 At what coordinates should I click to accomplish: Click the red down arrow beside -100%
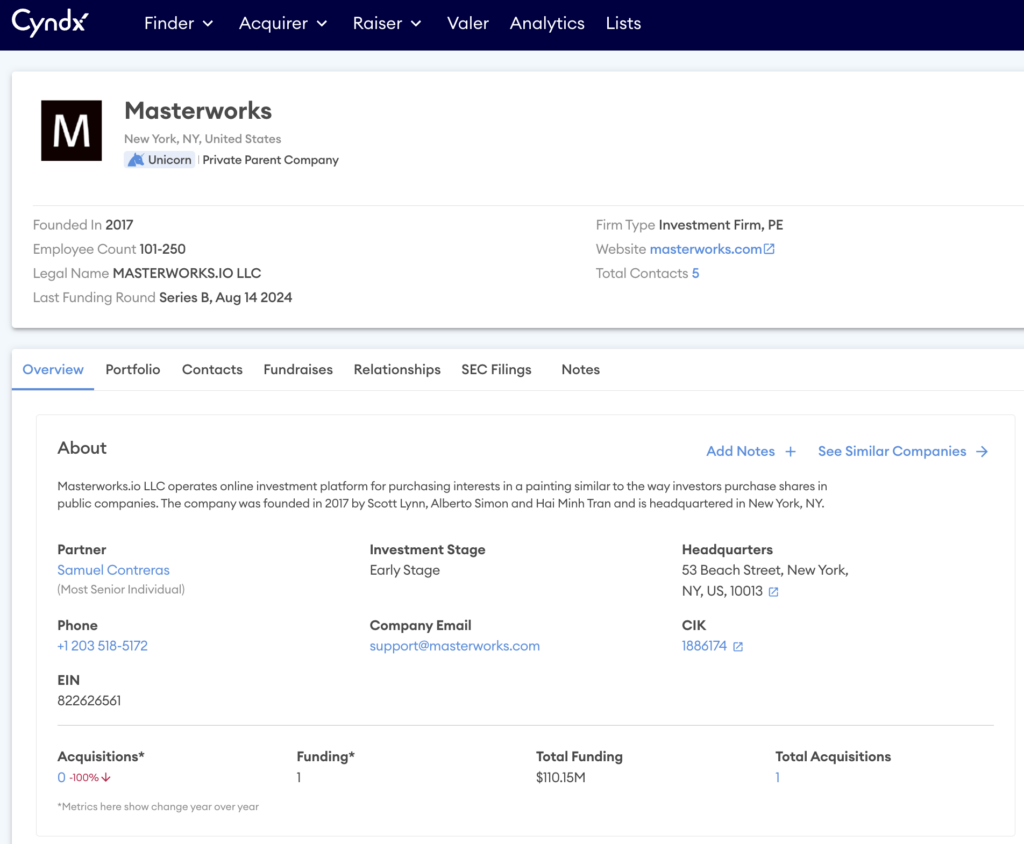pos(106,777)
